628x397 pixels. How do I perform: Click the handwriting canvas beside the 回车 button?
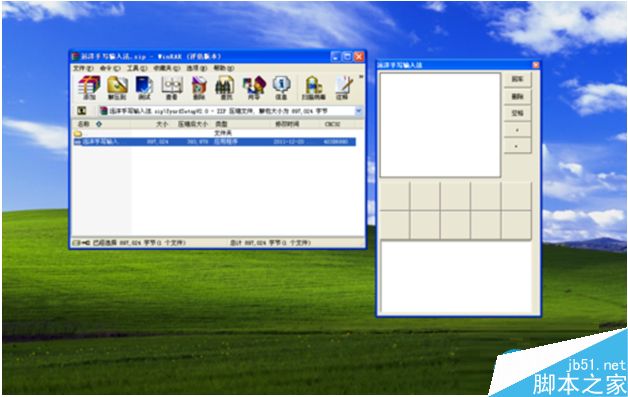pos(440,125)
